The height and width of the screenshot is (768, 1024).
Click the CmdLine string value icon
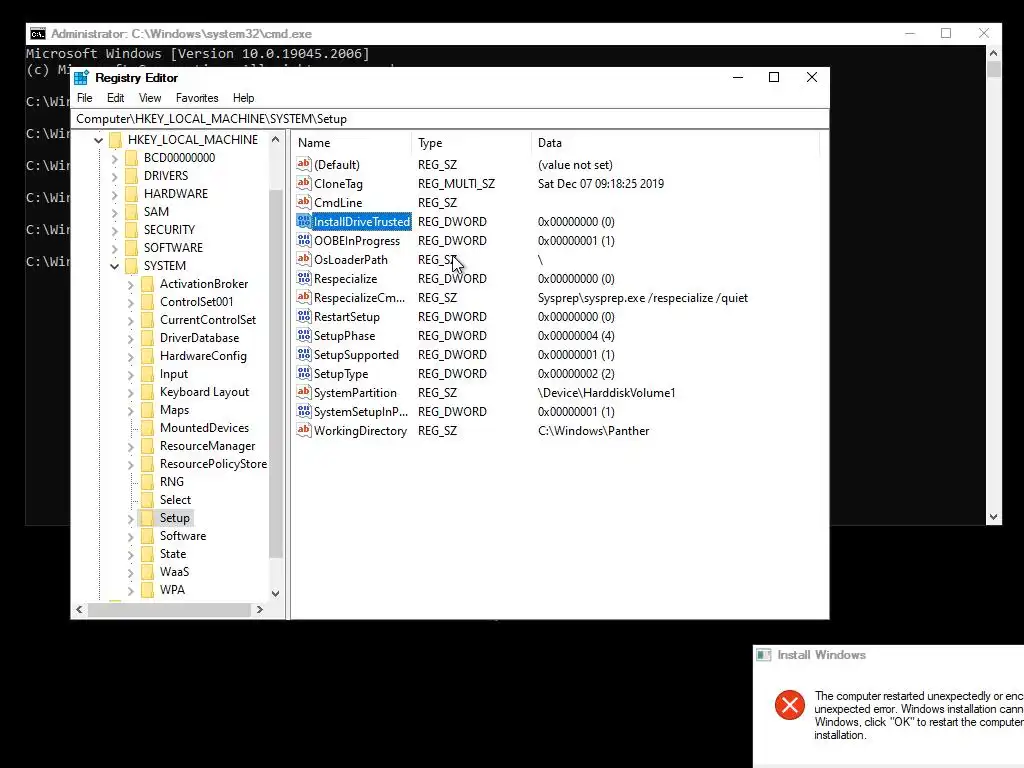(304, 202)
